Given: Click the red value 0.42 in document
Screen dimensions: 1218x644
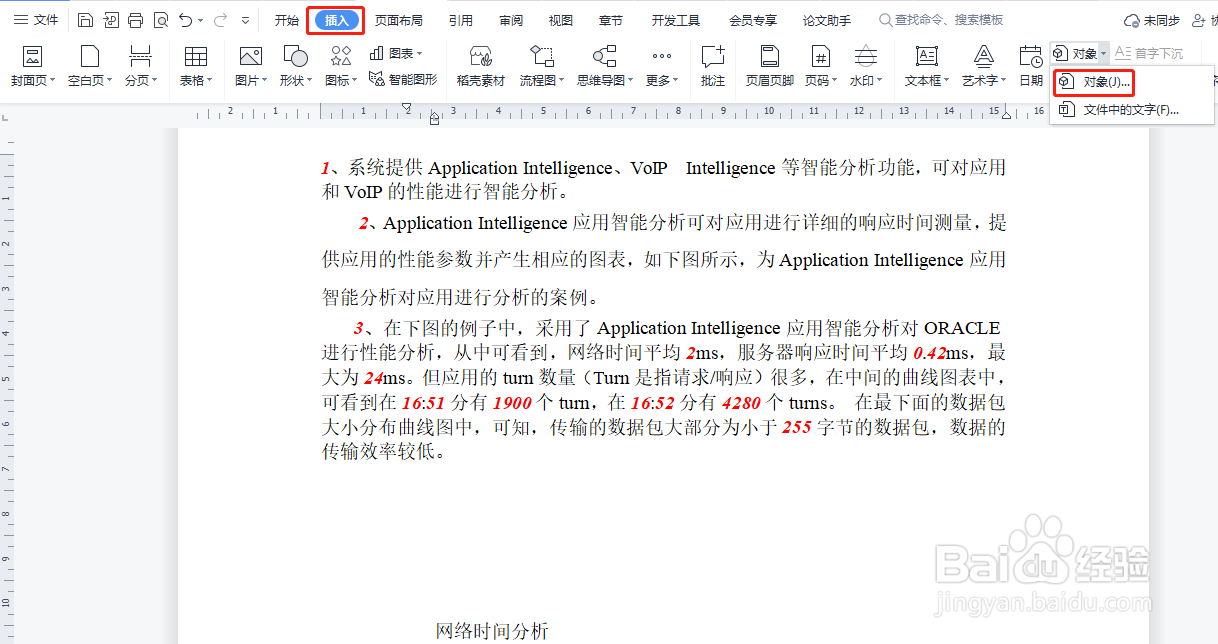Looking at the screenshot, I should click(929, 353).
